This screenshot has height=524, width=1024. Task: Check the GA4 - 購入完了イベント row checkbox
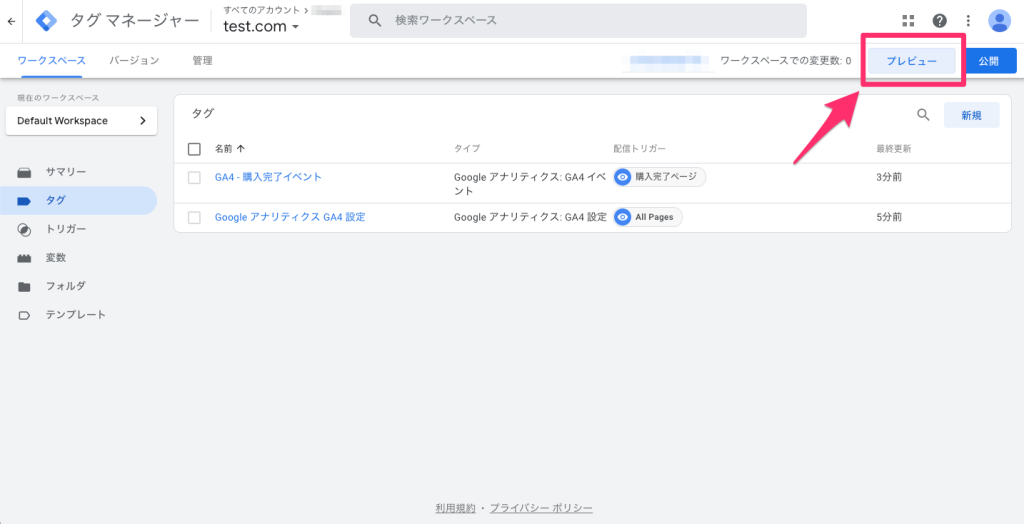194,178
